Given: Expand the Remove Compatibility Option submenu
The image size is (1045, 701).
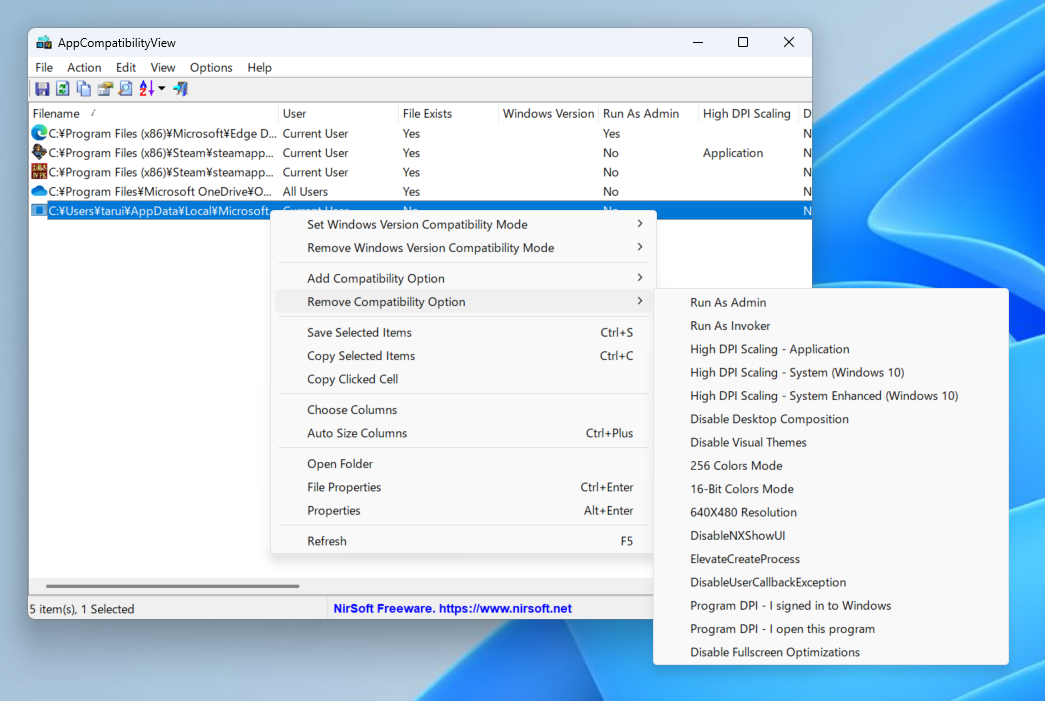Looking at the screenshot, I should [x=463, y=302].
